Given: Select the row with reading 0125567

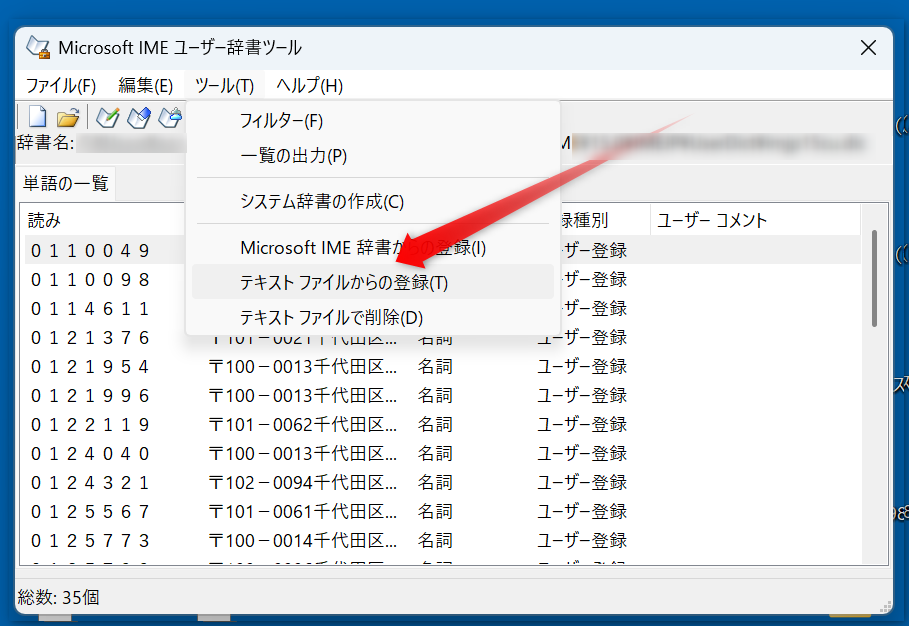Looking at the screenshot, I should click(x=442, y=511).
